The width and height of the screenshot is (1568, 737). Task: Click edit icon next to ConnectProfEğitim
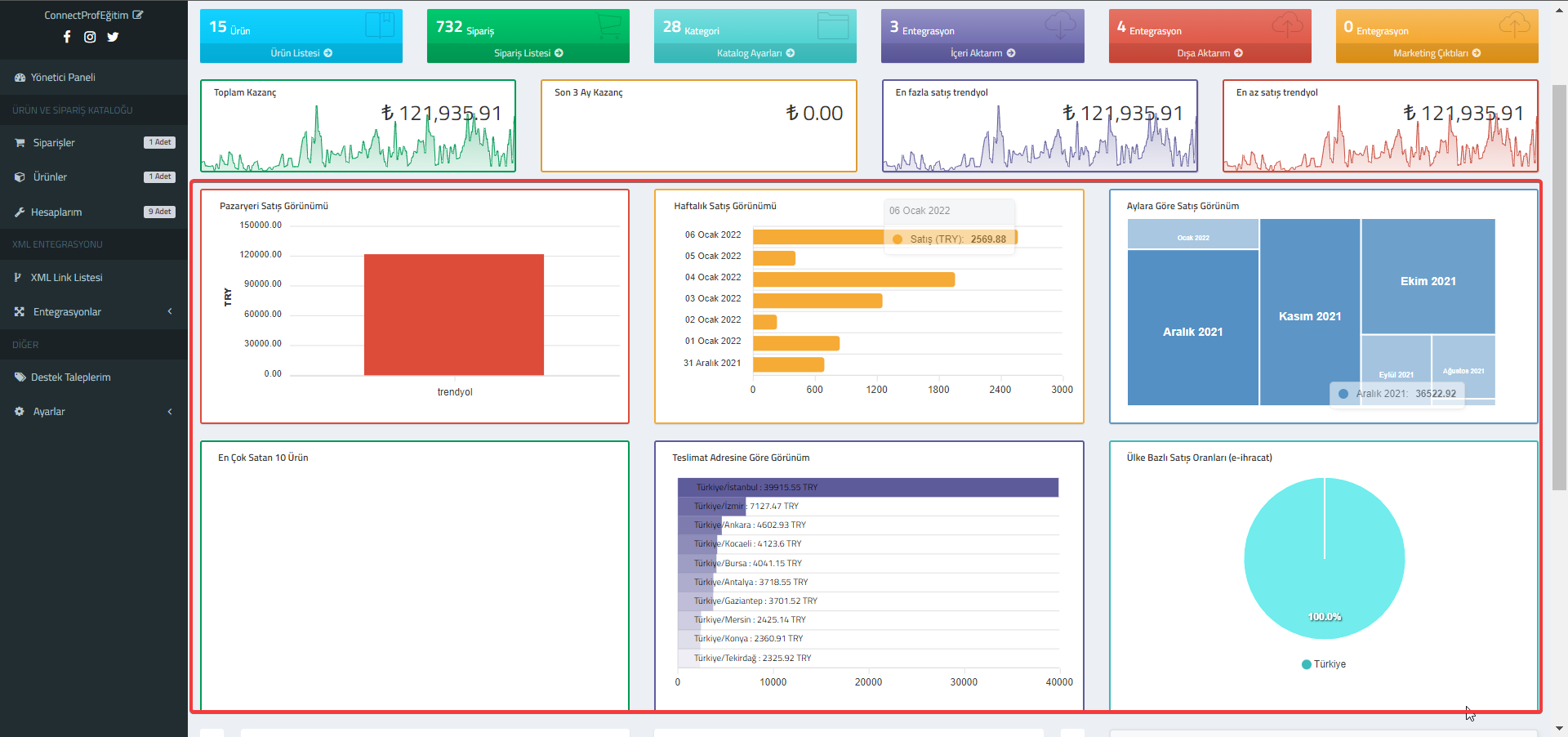[x=137, y=15]
